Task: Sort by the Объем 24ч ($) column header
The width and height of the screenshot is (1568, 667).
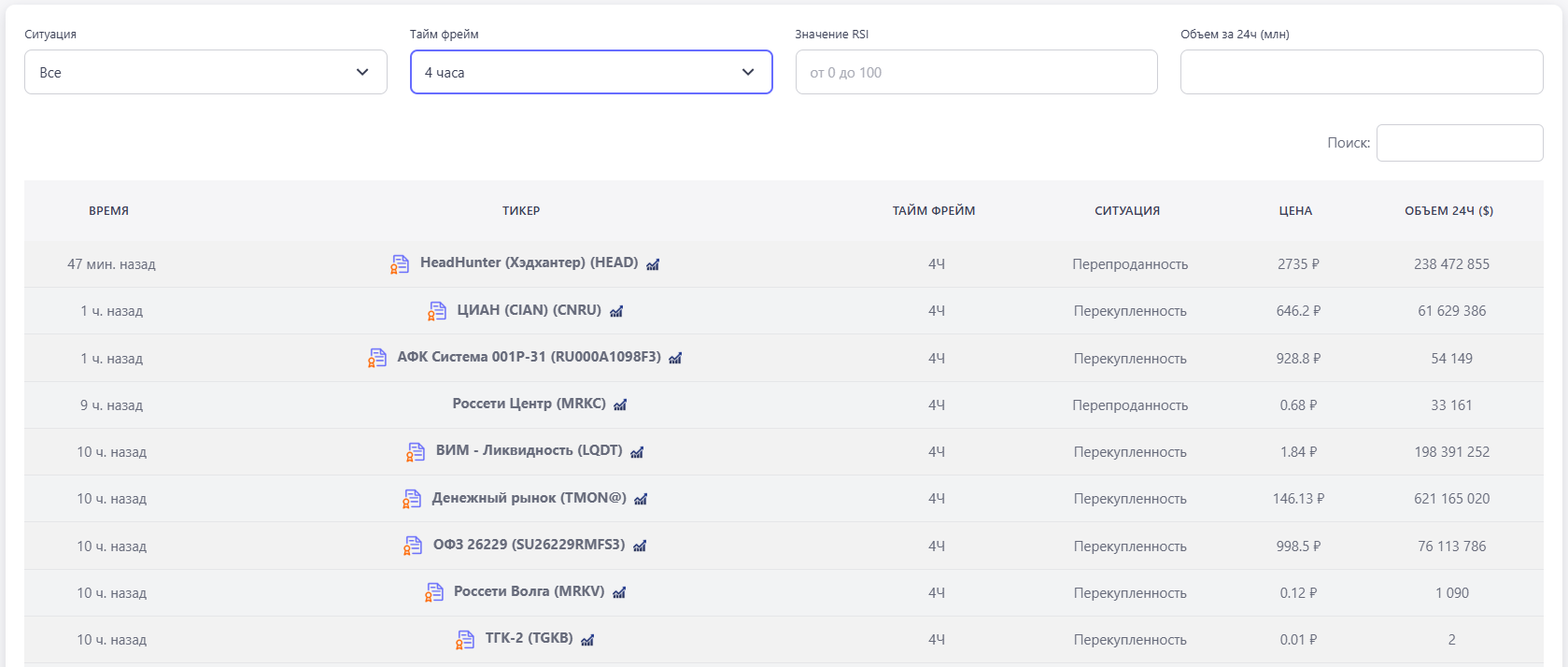Action: click(1448, 211)
